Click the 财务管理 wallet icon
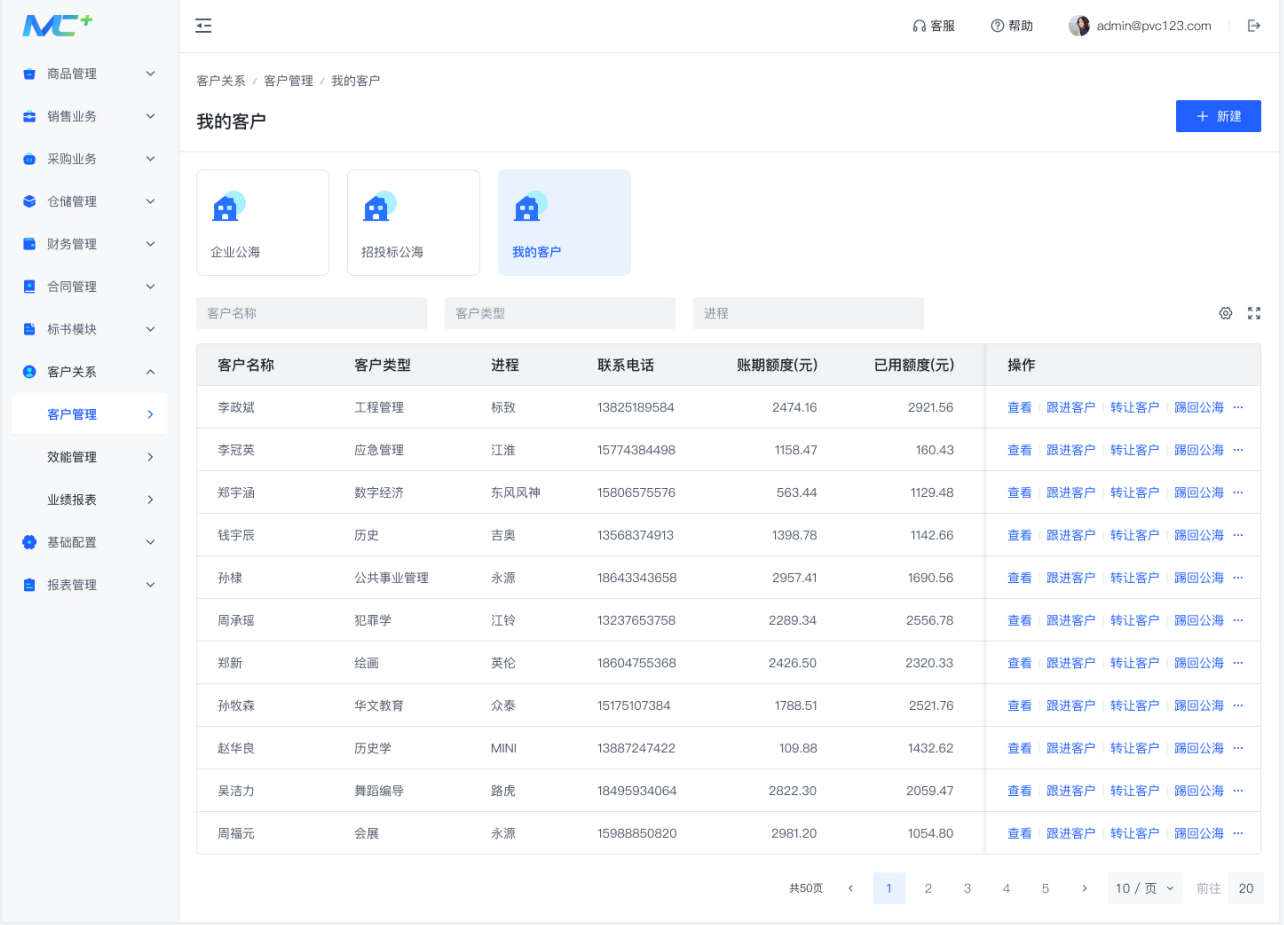1284x925 pixels. click(29, 244)
